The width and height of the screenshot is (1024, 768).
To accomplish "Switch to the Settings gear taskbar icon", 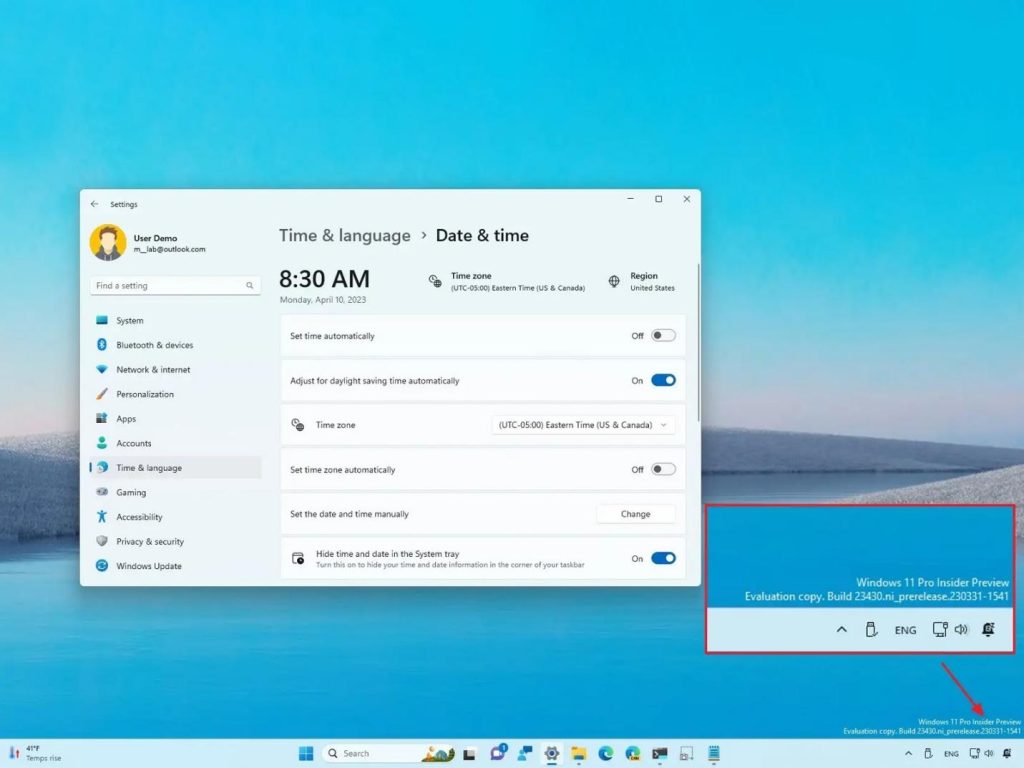I will click(x=552, y=754).
